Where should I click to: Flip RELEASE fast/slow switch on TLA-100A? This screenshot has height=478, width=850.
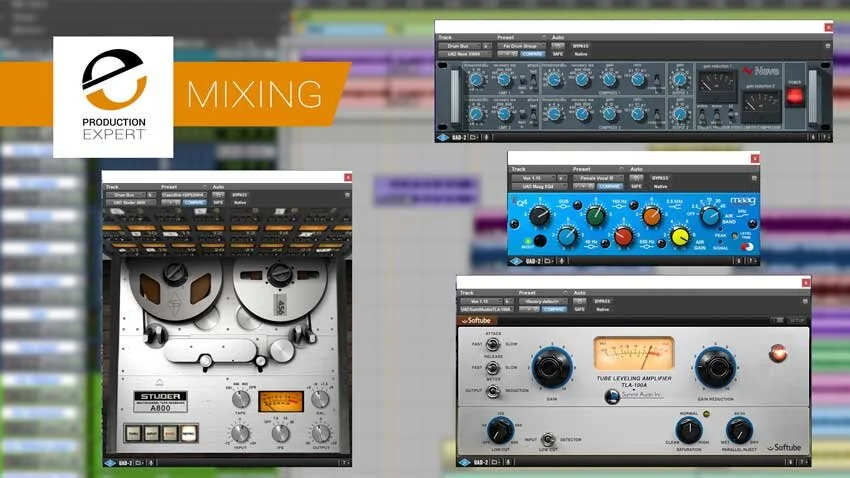click(493, 368)
